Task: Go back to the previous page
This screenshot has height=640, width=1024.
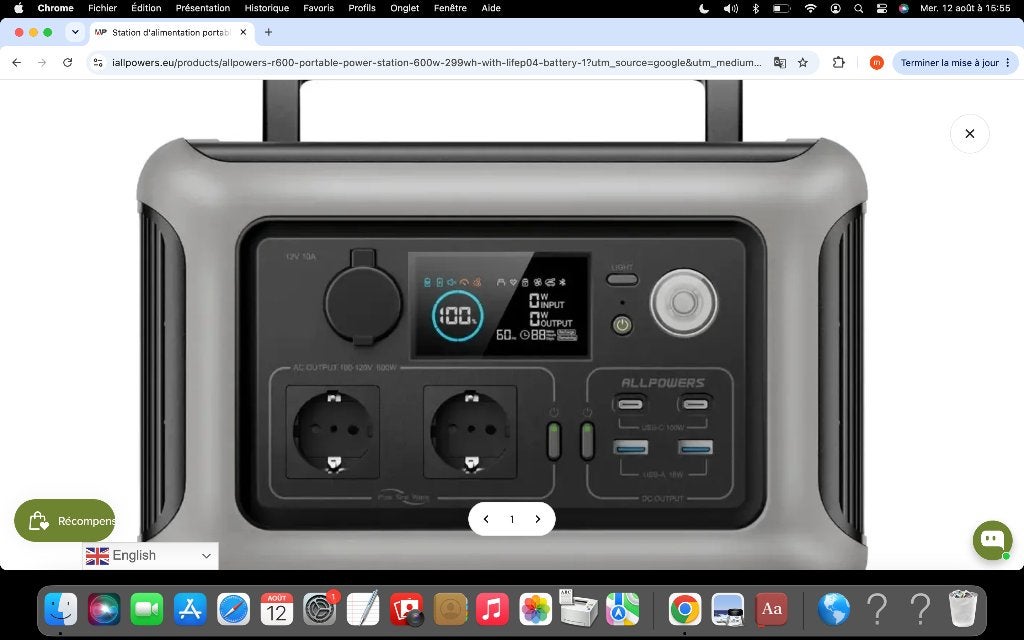Action: (x=16, y=63)
